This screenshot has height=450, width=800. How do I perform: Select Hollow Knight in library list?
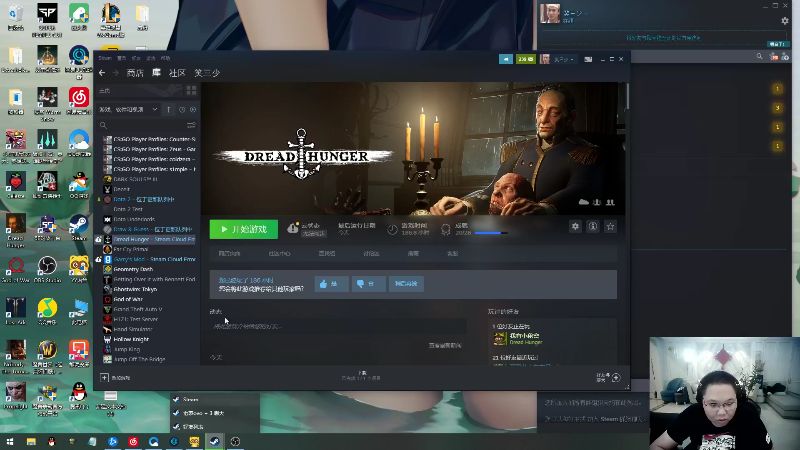coord(131,339)
